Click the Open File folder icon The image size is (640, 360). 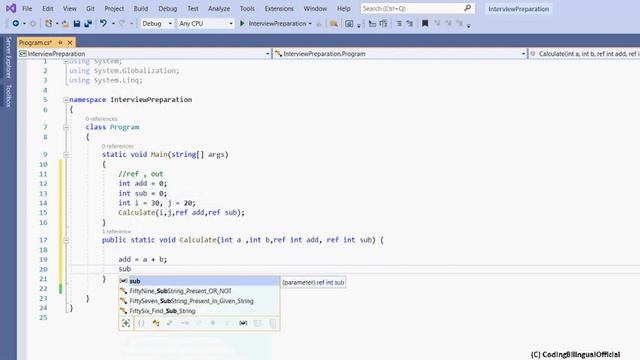[x=65, y=24]
